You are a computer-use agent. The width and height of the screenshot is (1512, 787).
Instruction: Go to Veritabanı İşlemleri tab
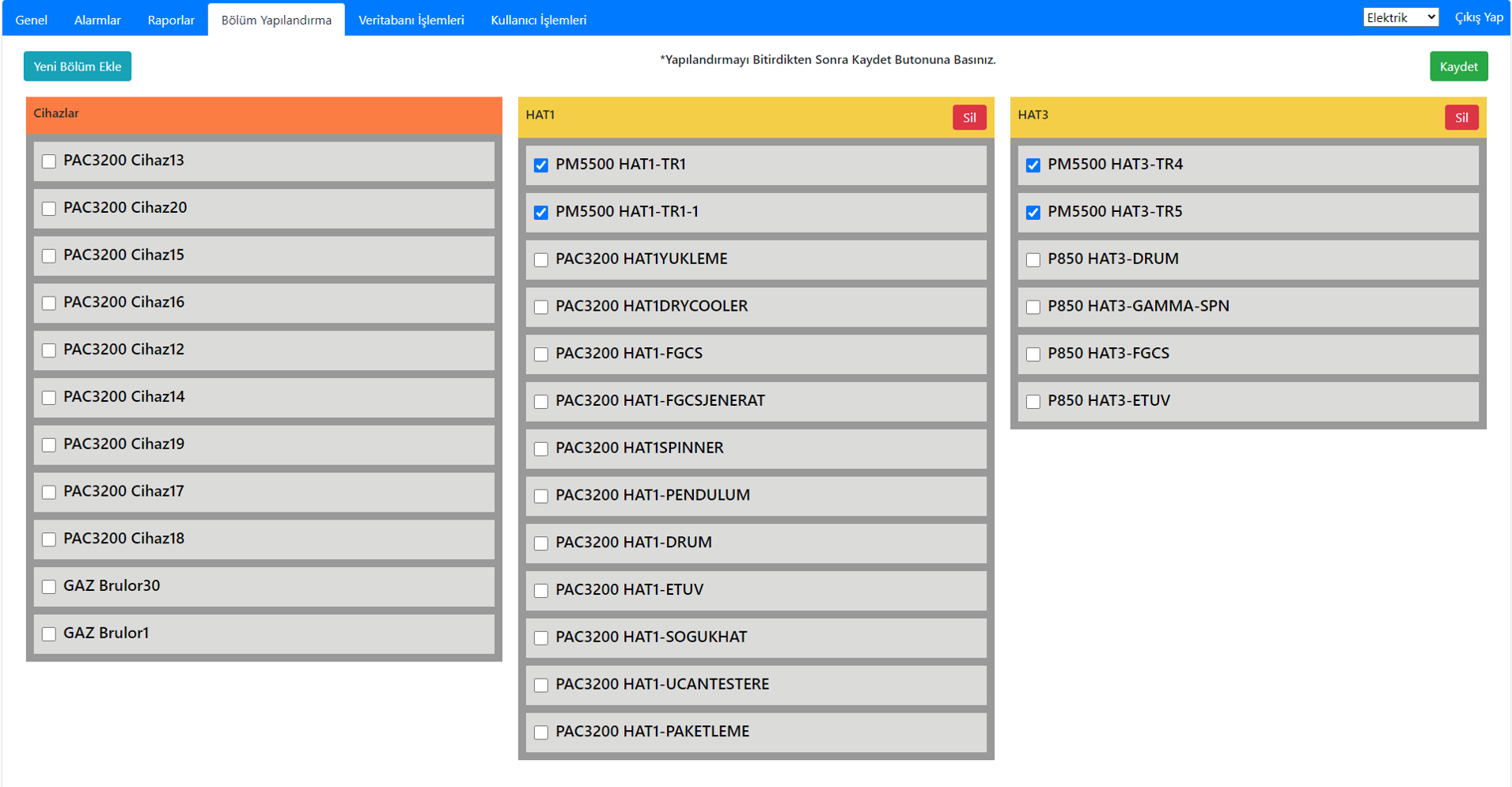click(411, 20)
